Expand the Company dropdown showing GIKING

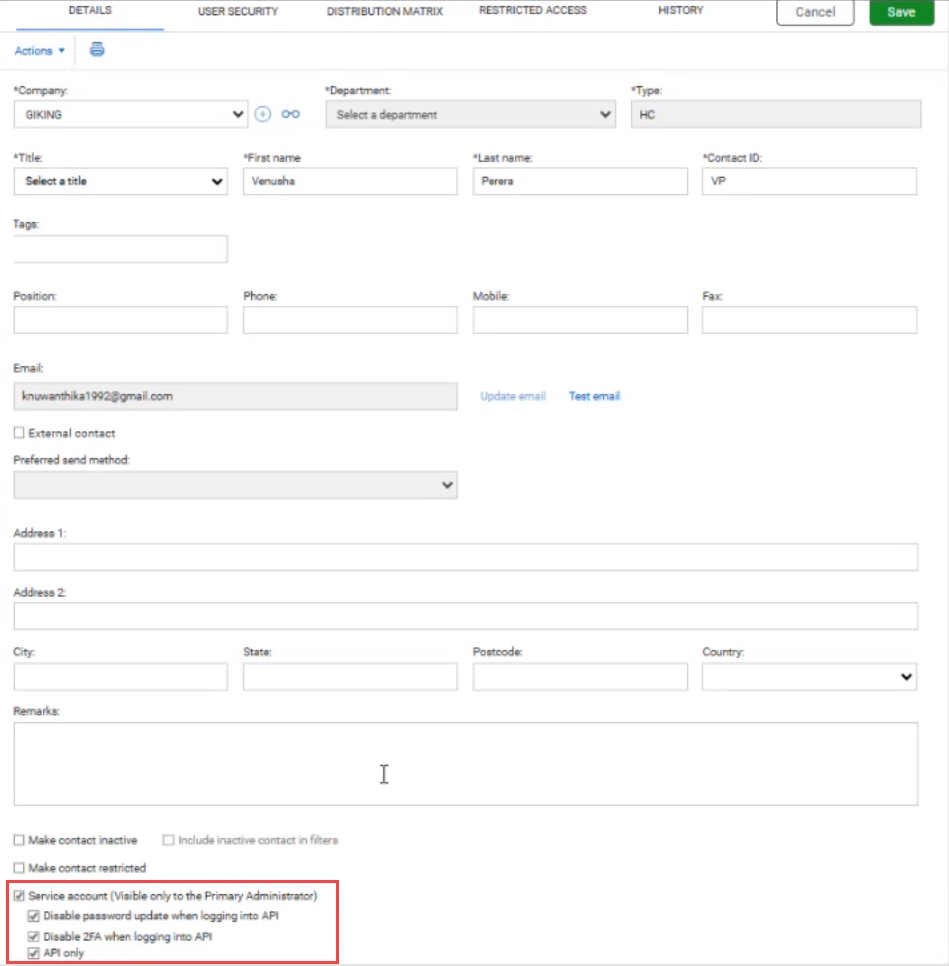(130, 114)
